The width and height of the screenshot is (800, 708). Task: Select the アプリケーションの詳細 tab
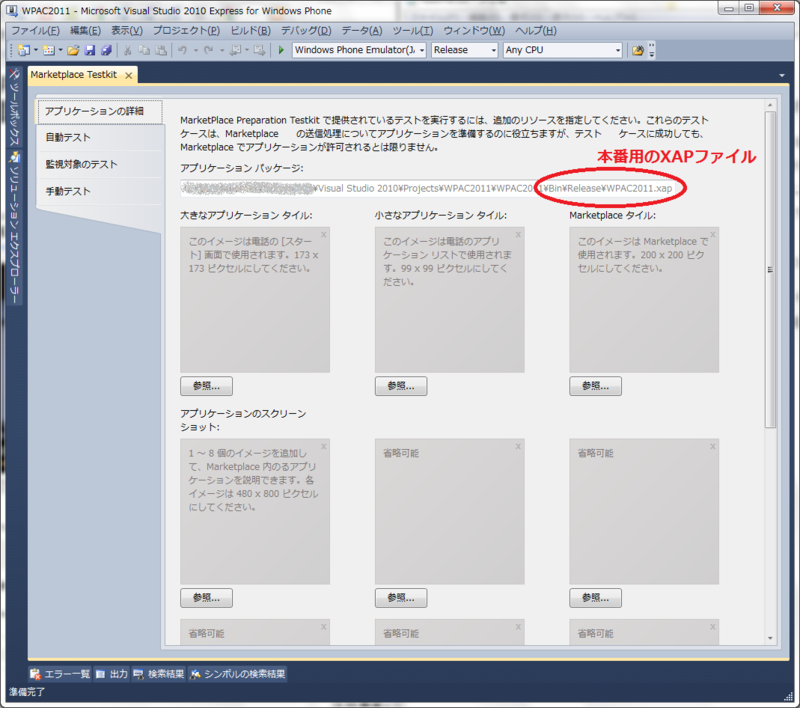tap(100, 112)
